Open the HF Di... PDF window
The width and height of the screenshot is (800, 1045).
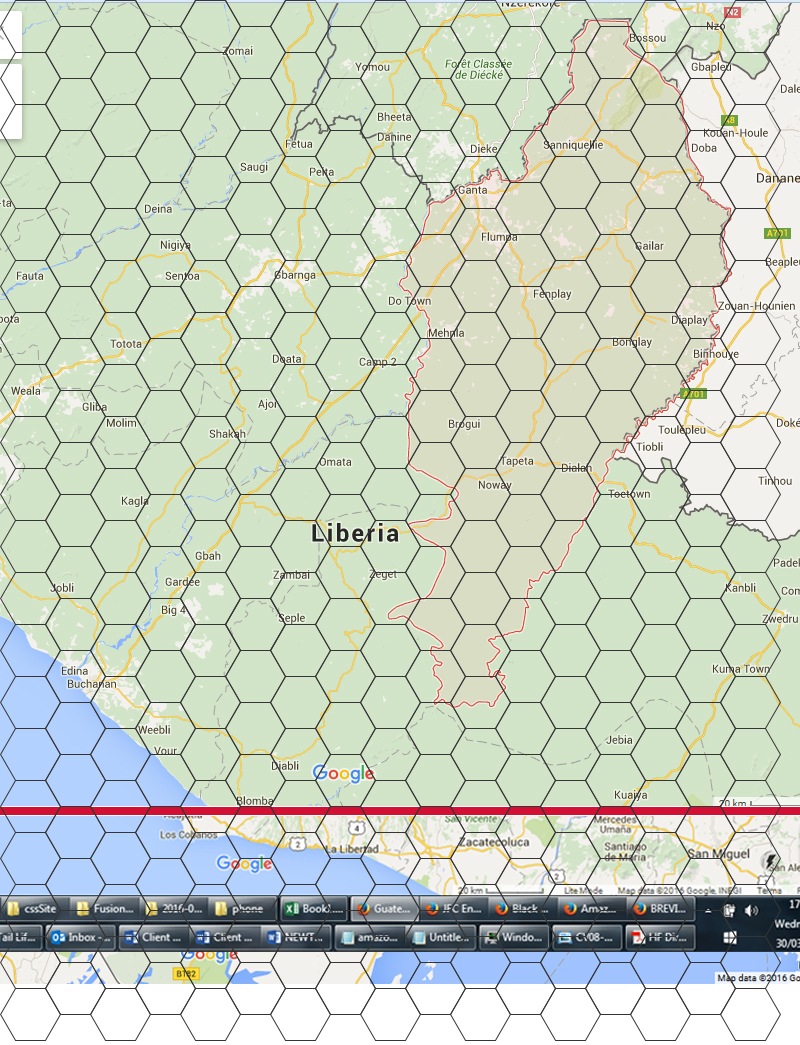[659, 938]
